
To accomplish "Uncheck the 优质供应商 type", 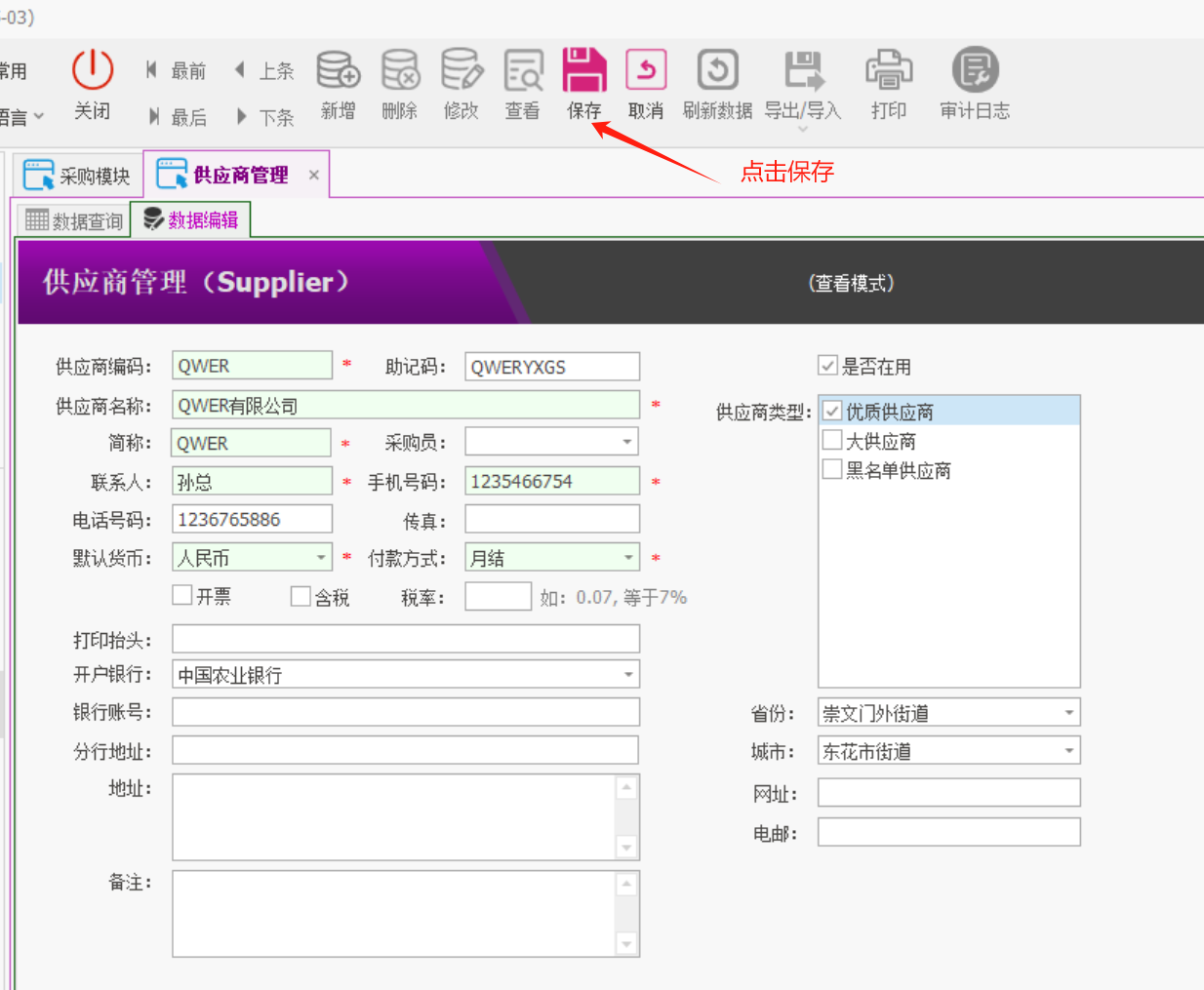I will point(832,411).
